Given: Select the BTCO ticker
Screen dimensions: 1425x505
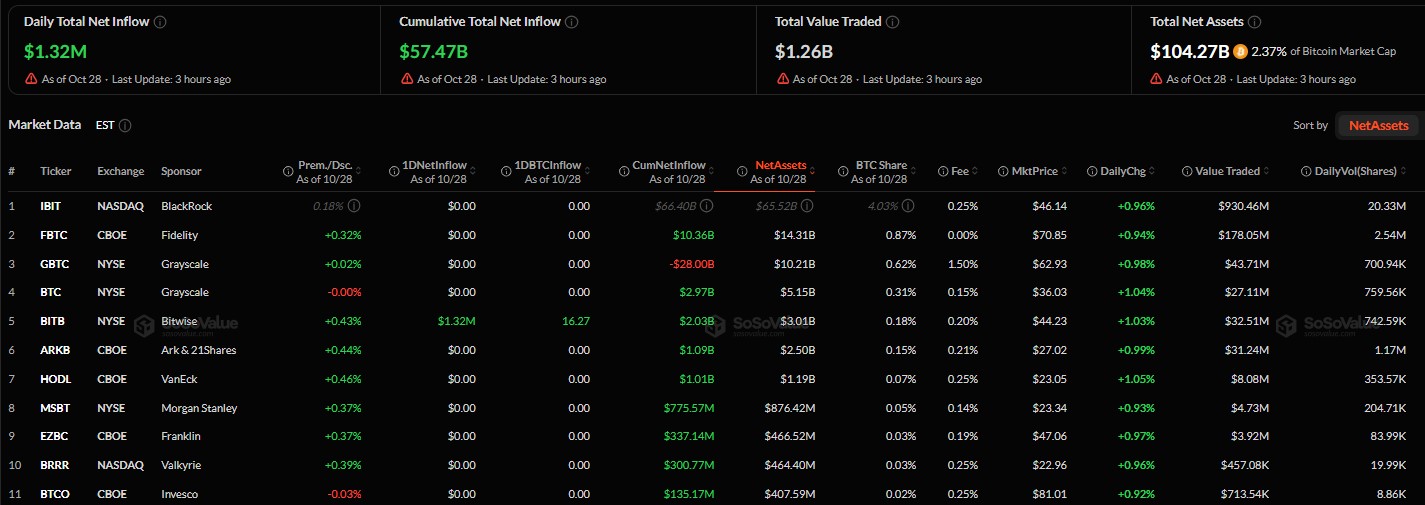Looking at the screenshot, I should [x=54, y=494].
